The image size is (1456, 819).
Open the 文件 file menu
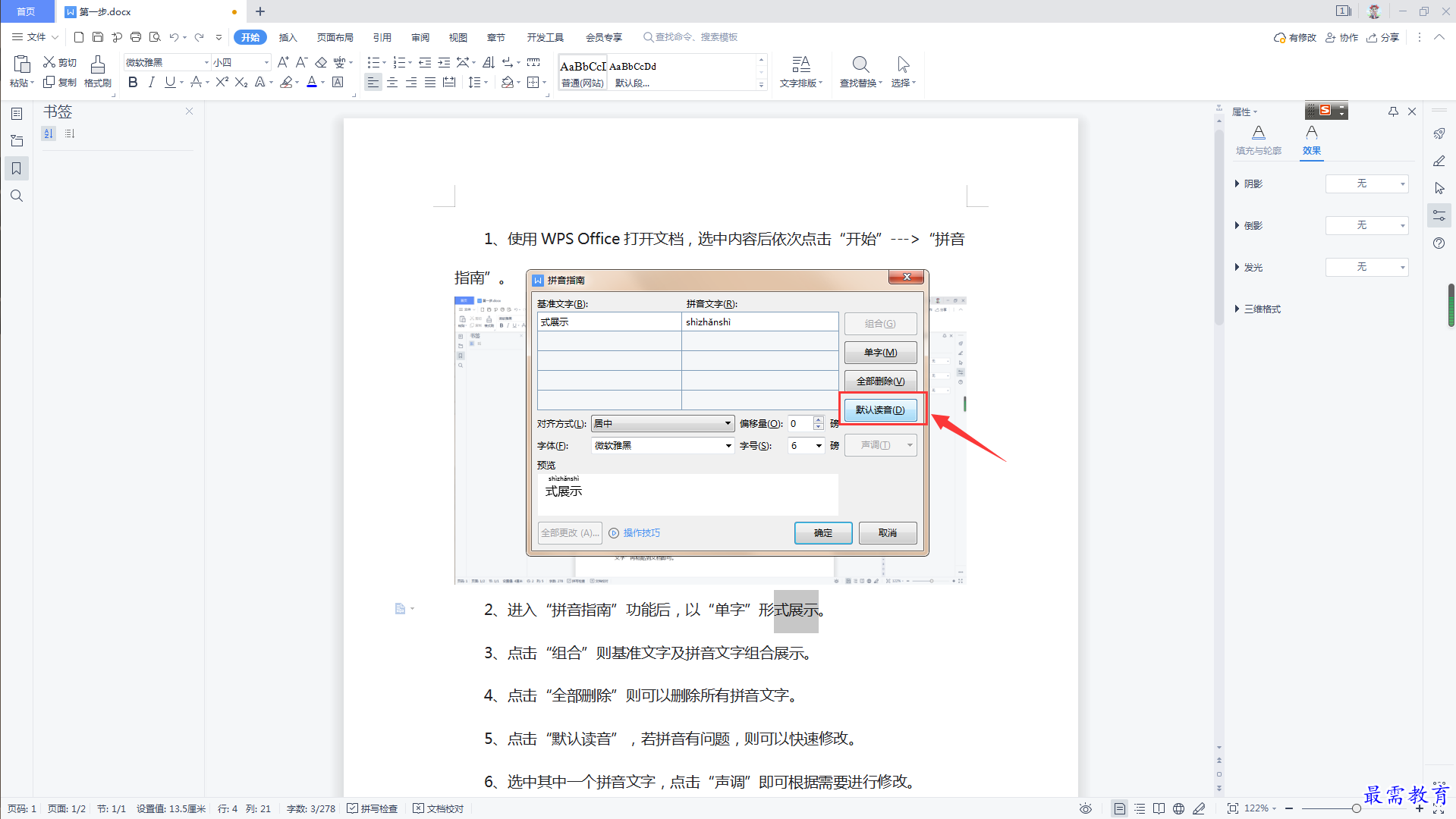click(x=35, y=37)
